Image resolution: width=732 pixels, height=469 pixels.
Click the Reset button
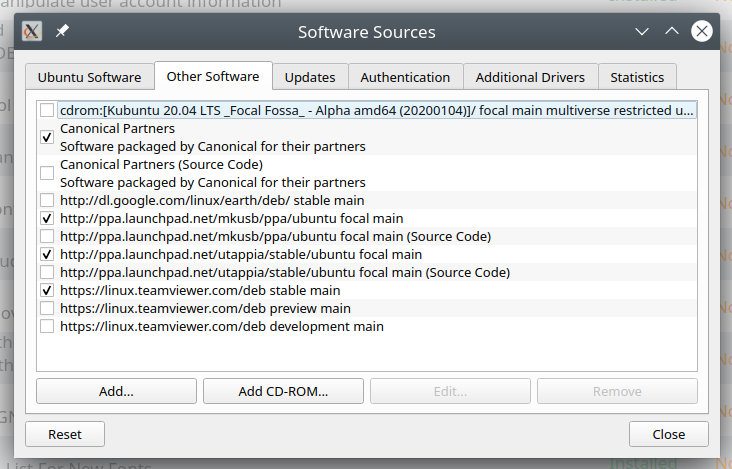coord(65,434)
